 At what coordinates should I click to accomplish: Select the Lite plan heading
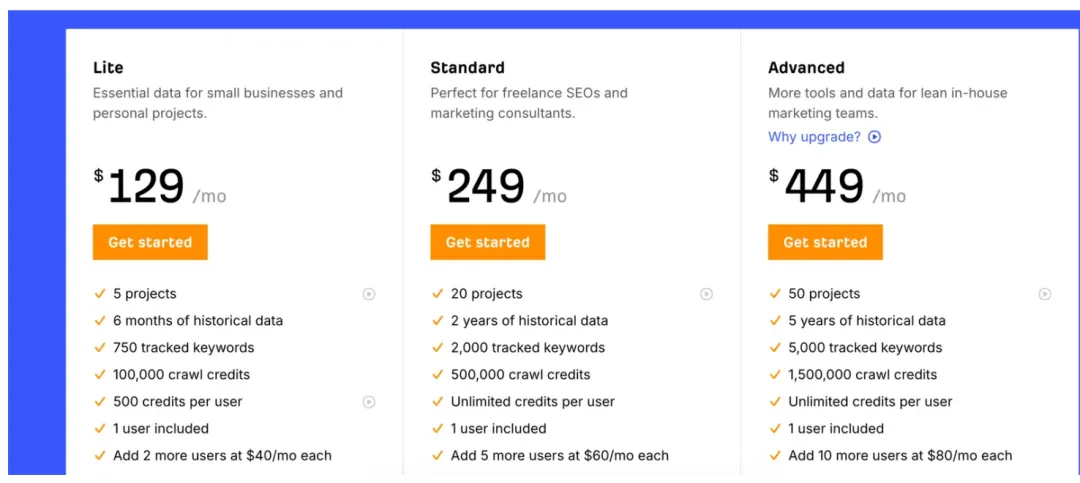coord(108,68)
